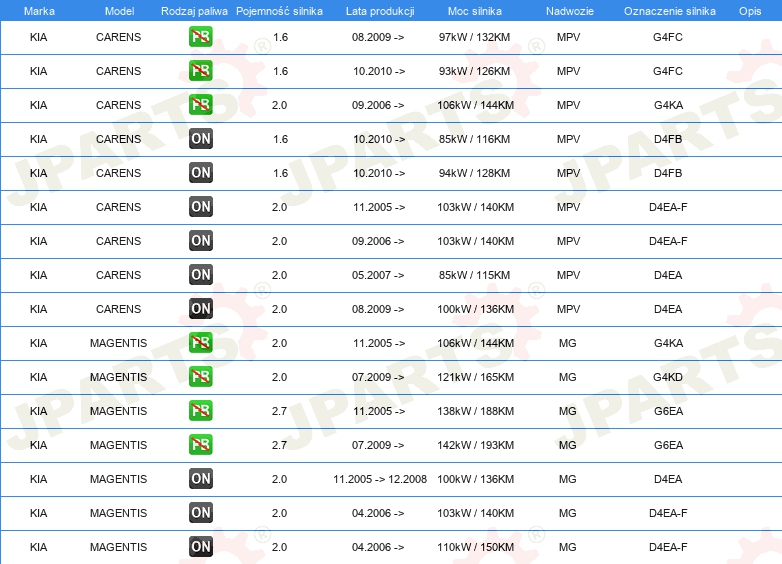Click petrol icon in Carens 93kW / 126KM row

click(200, 71)
